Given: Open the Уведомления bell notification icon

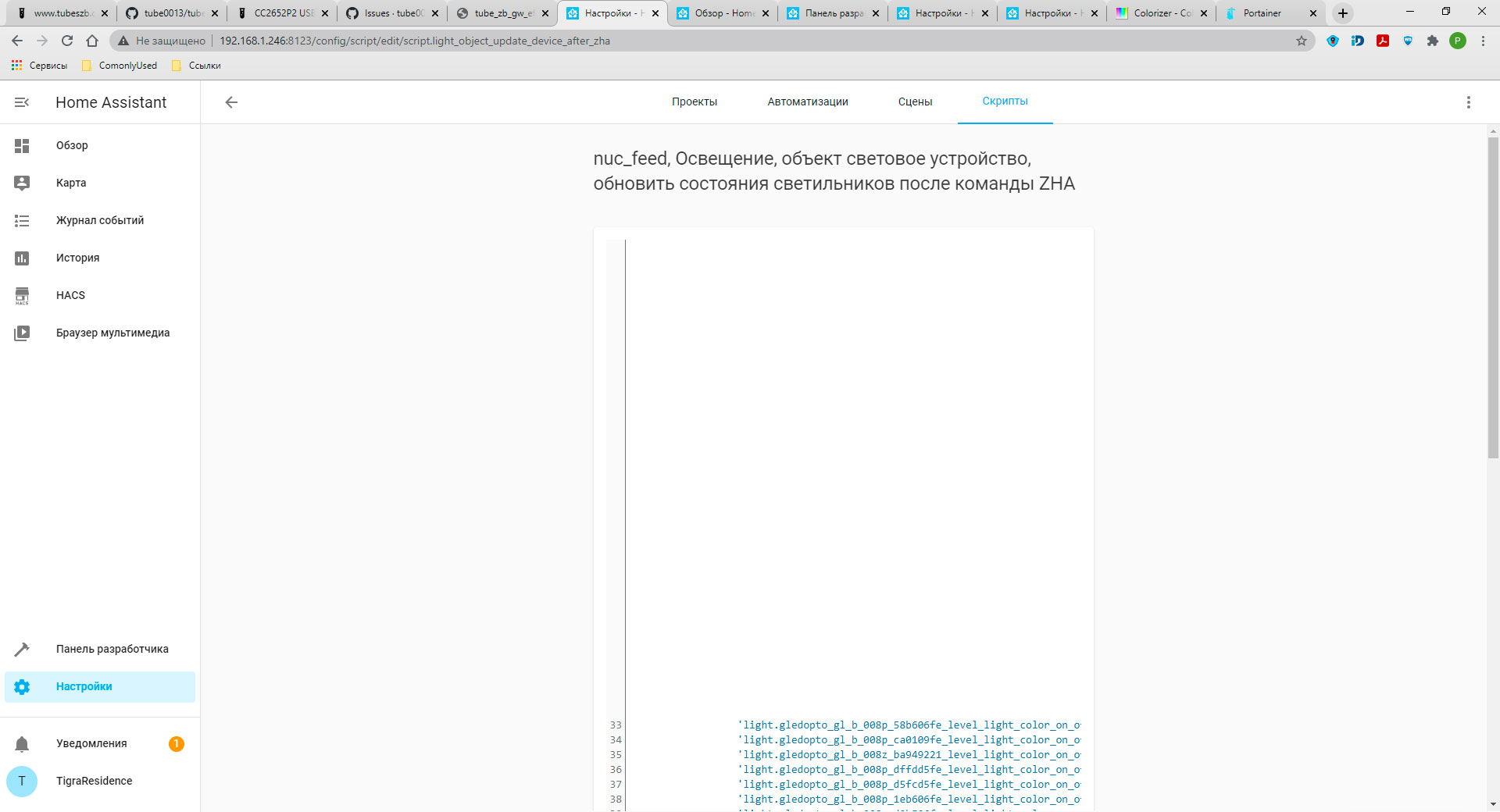Looking at the screenshot, I should pos(22,743).
